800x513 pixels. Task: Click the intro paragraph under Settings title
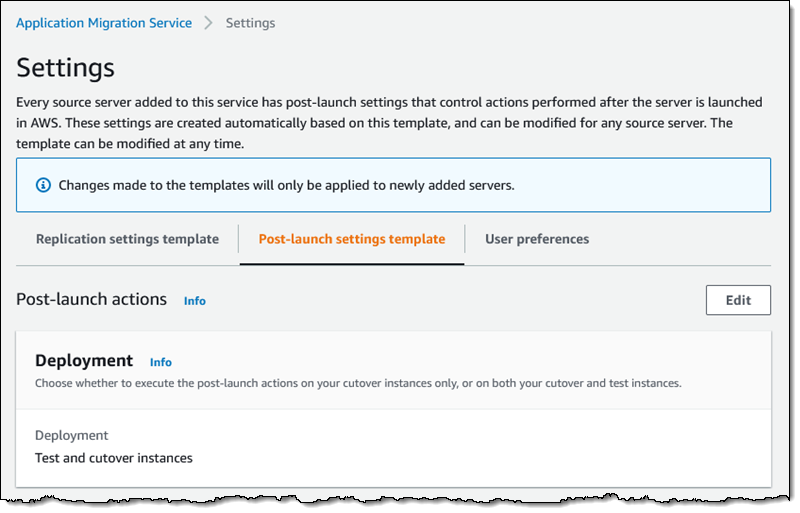pyautogui.click(x=390, y=123)
